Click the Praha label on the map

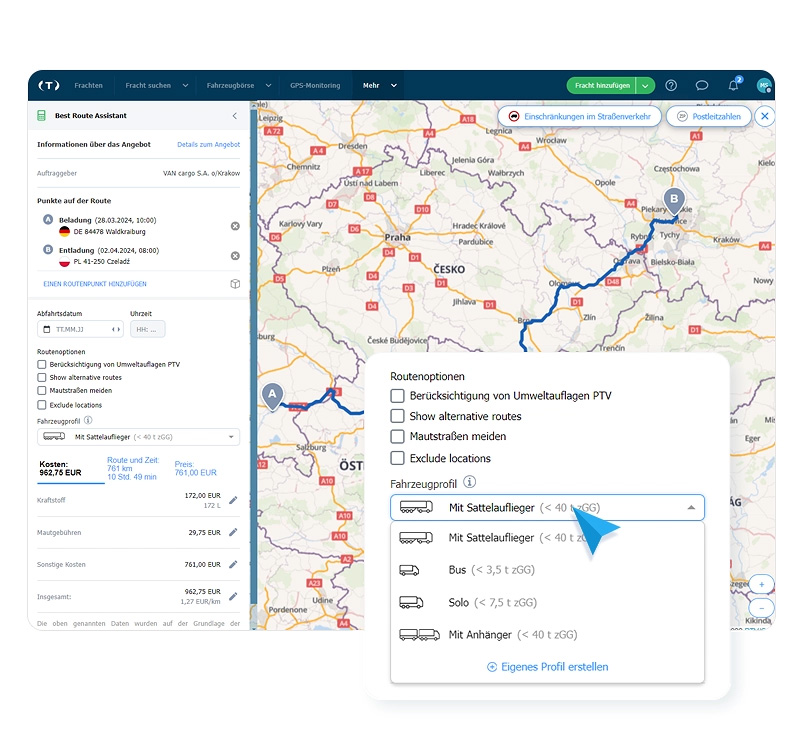pos(397,237)
